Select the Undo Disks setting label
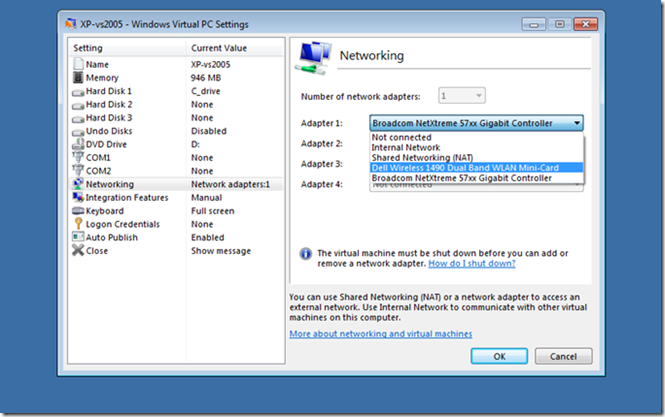This screenshot has height=417, width=665. pyautogui.click(x=109, y=131)
